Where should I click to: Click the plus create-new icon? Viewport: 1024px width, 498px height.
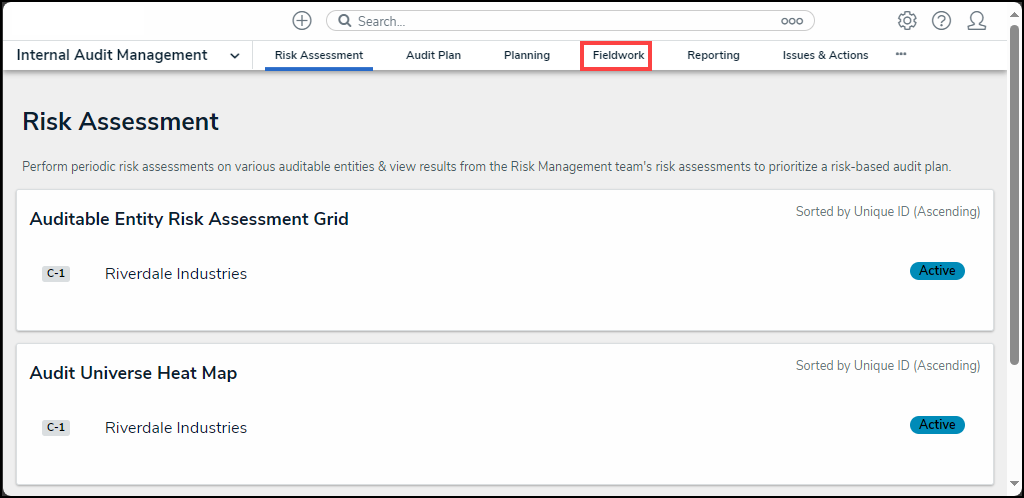click(x=302, y=21)
